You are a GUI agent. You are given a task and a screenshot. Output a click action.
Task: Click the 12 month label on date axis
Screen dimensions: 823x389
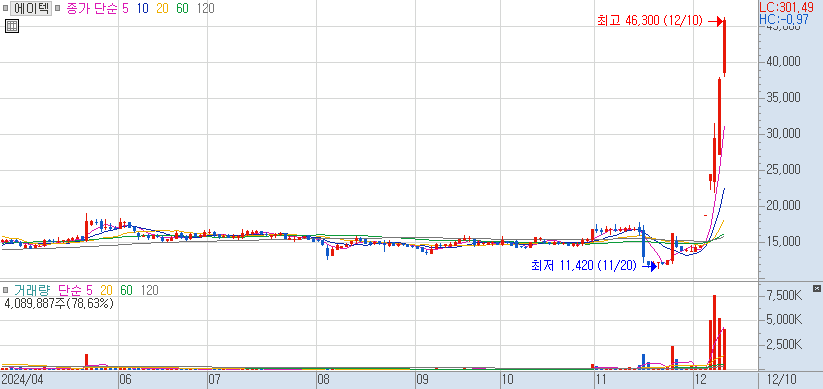tap(700, 379)
